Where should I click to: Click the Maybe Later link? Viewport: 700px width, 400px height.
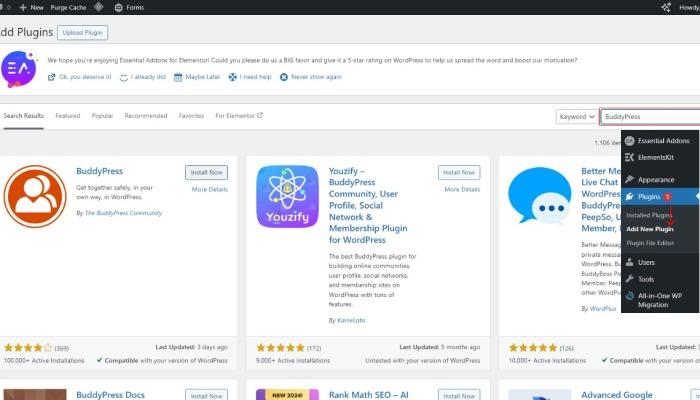(x=203, y=77)
